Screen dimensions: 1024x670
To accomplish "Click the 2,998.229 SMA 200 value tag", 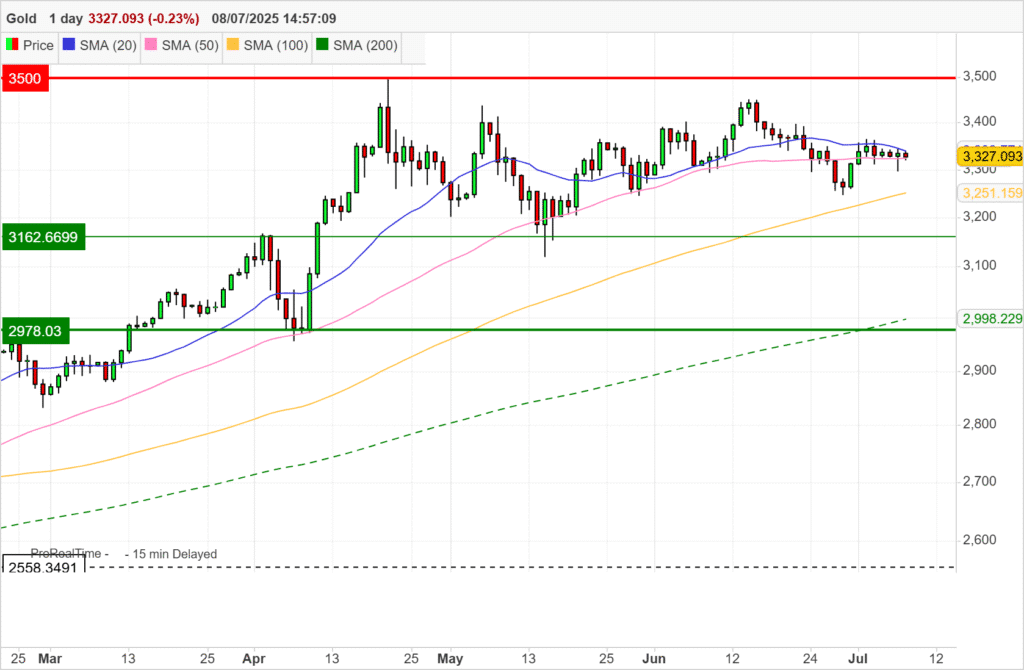I will (991, 318).
